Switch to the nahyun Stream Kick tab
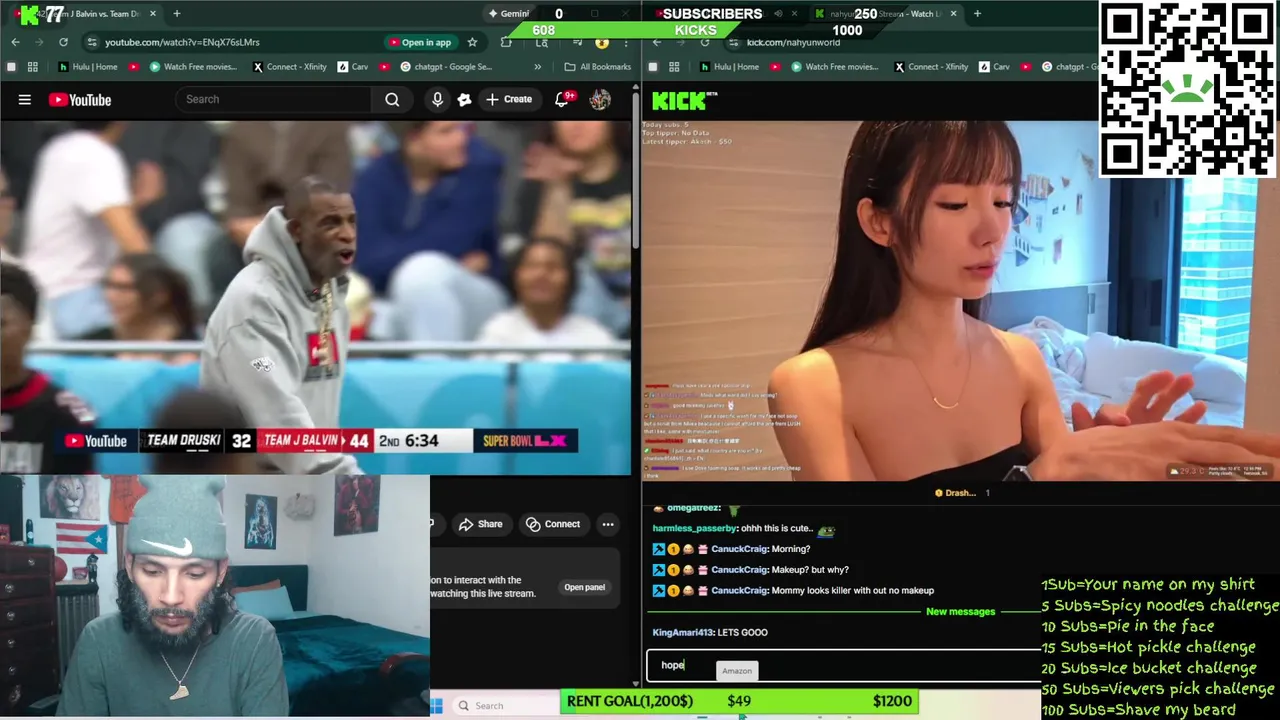Viewport: 1280px width, 720px height. click(880, 14)
